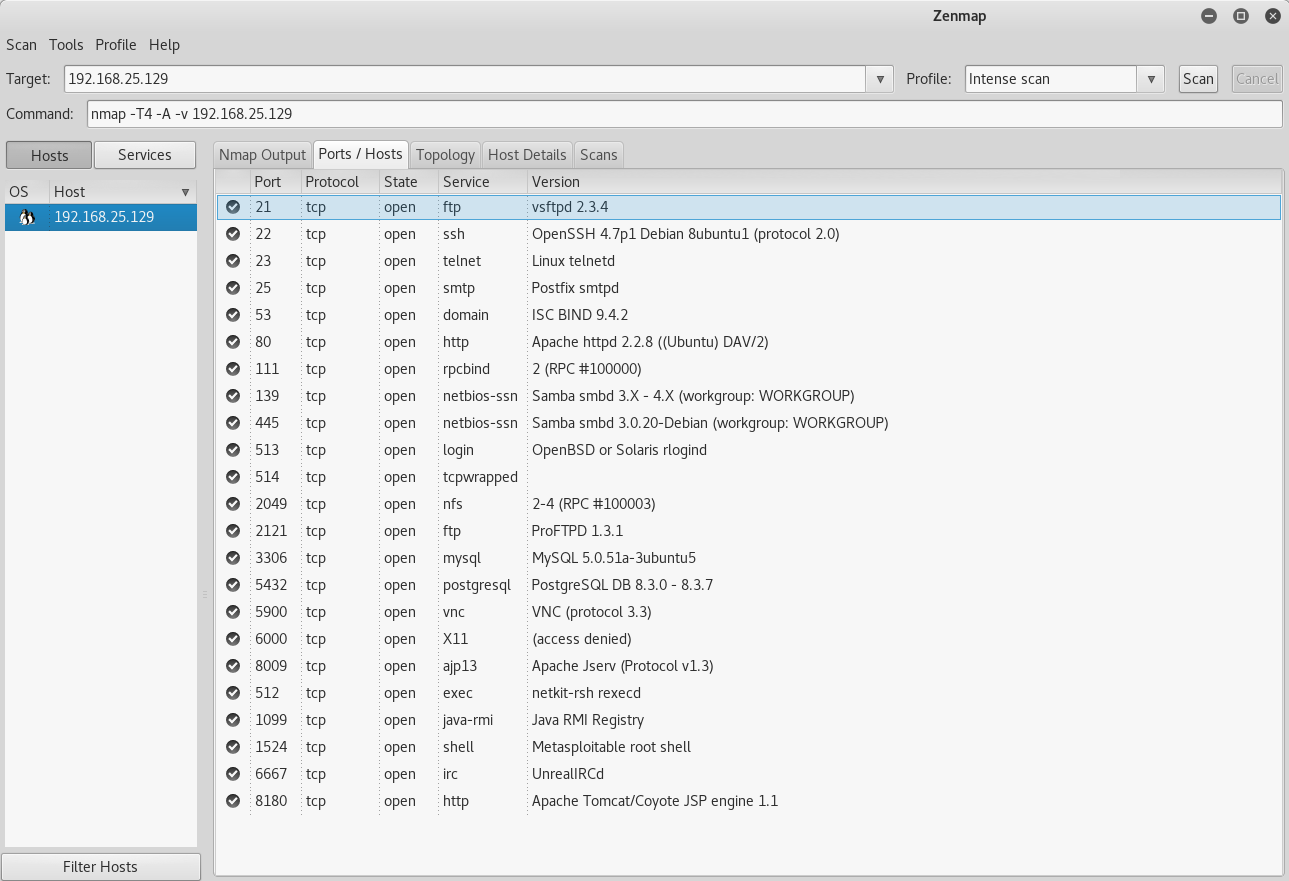Click the Java RMI Registry version cell
This screenshot has height=881, width=1289.
(588, 720)
